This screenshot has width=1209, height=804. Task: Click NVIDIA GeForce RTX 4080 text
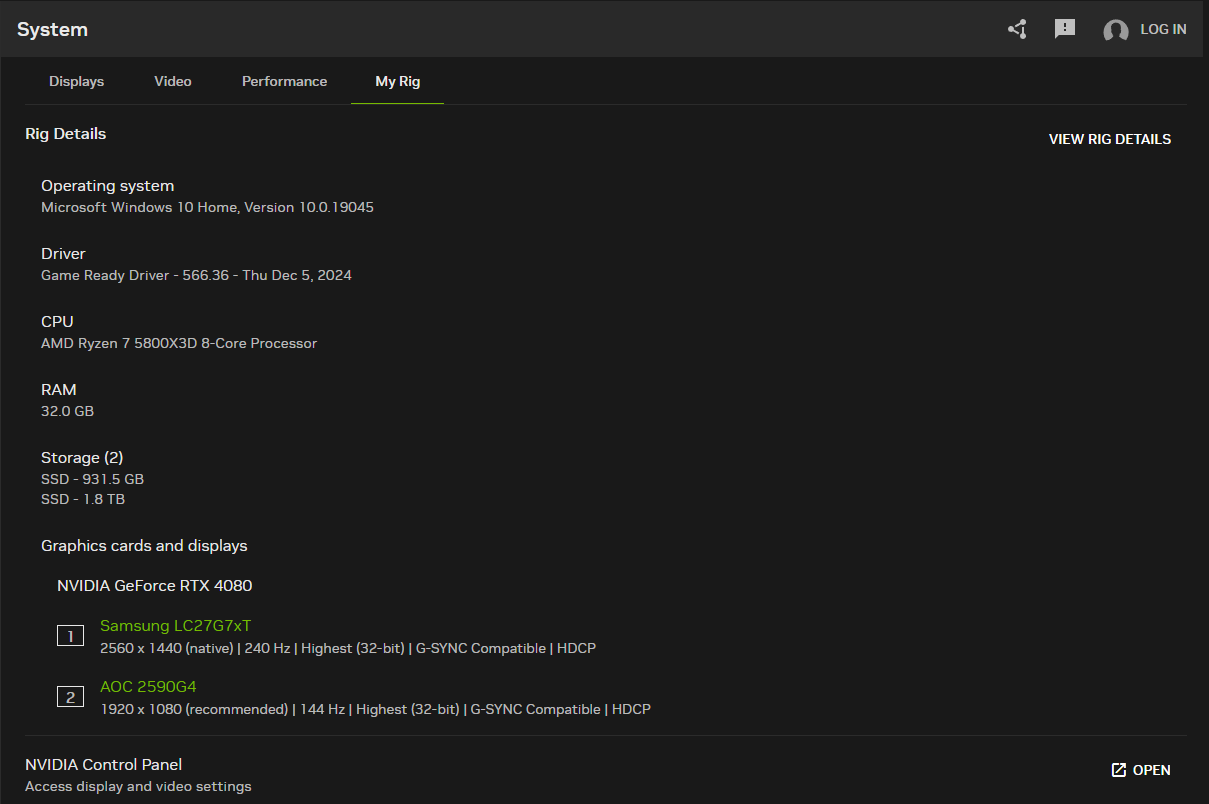(154, 586)
